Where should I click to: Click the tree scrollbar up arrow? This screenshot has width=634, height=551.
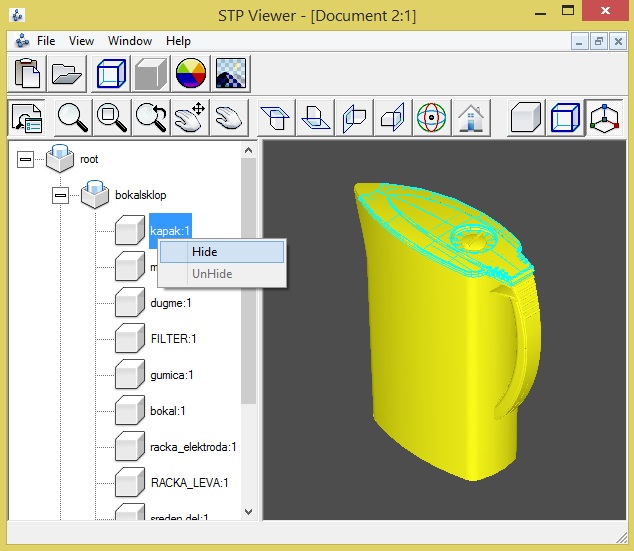(x=249, y=150)
